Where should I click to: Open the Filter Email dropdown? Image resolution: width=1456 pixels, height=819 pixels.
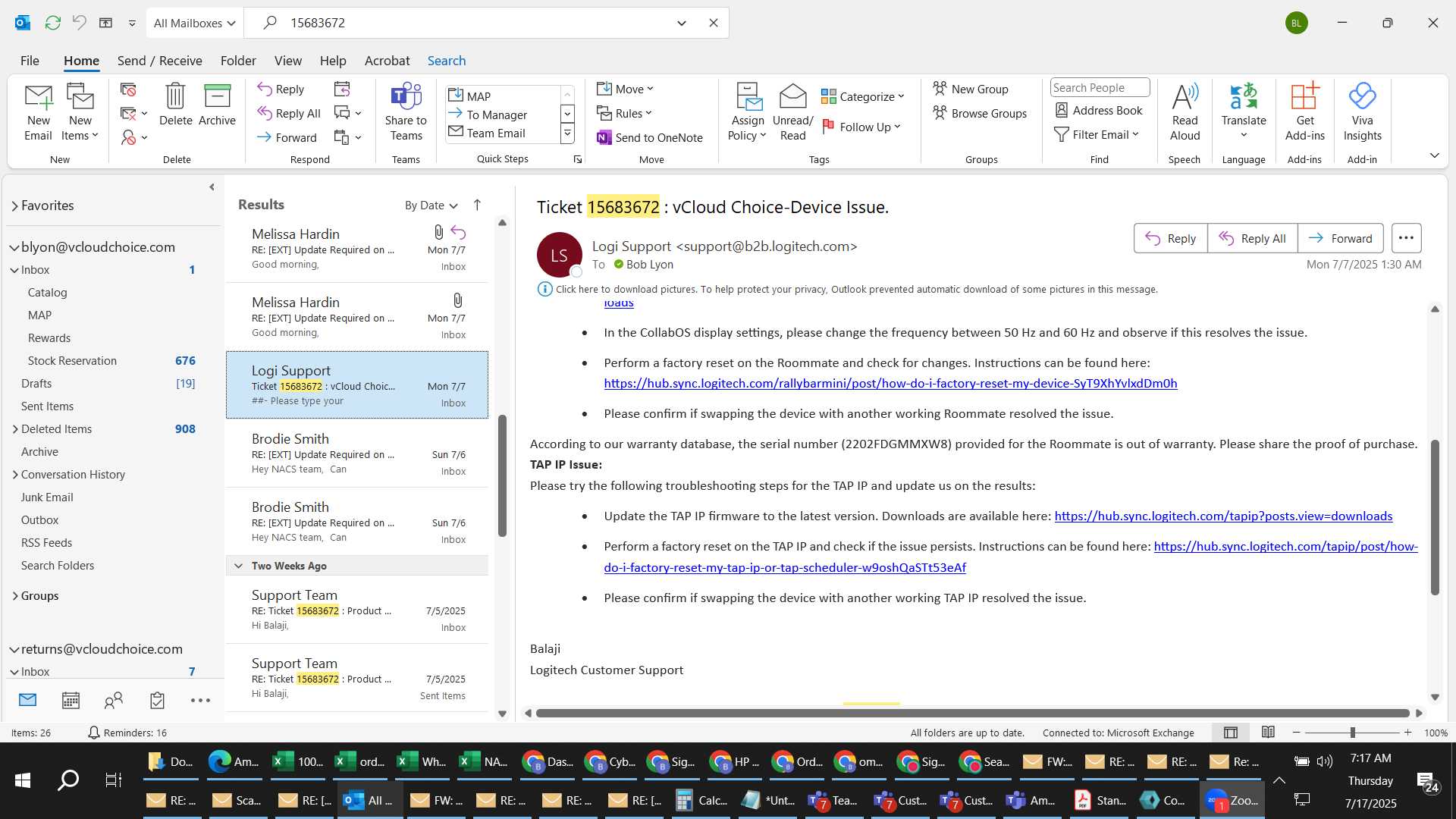[1097, 134]
